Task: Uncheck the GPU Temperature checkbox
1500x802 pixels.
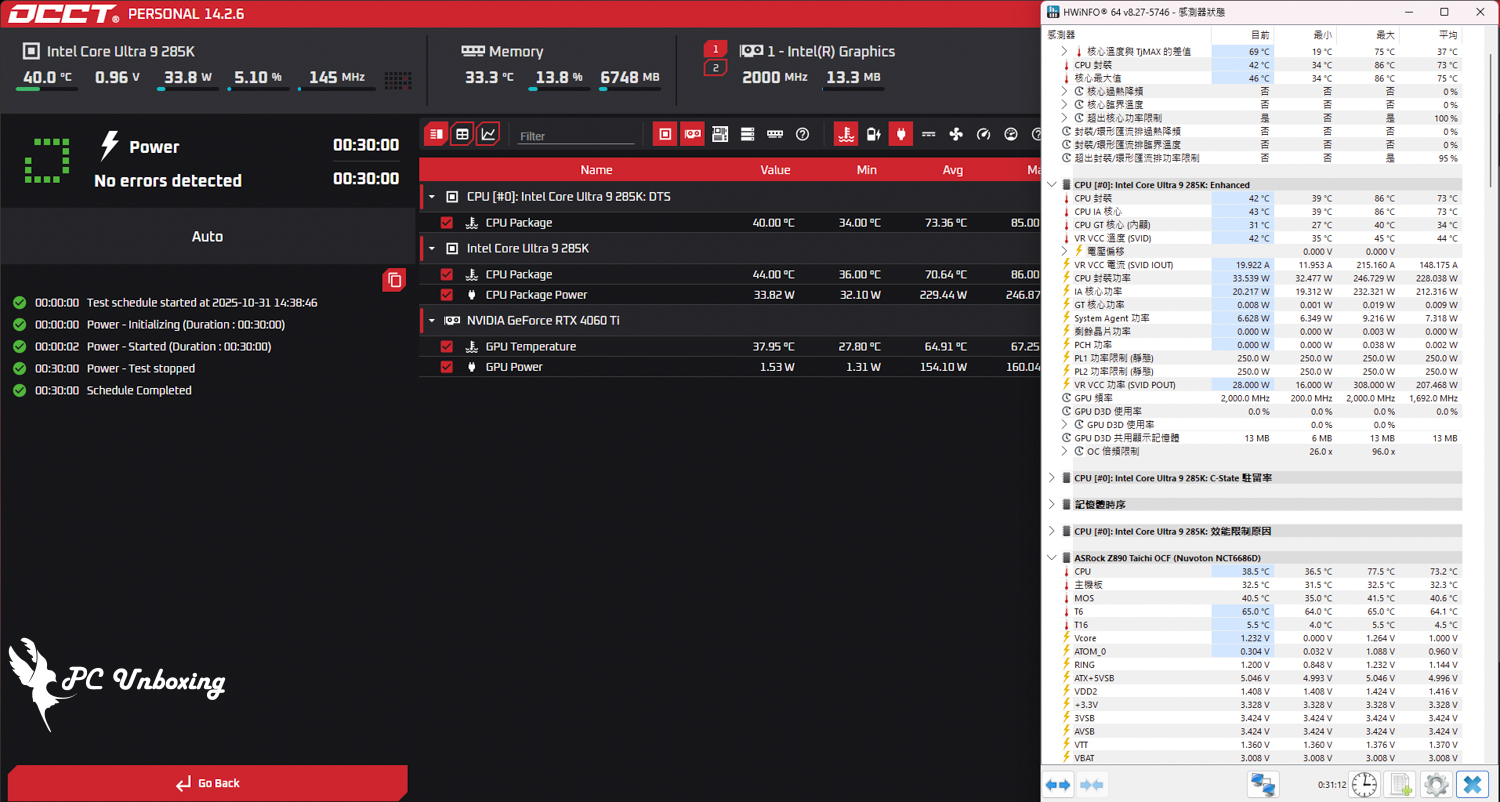Action: [447, 347]
